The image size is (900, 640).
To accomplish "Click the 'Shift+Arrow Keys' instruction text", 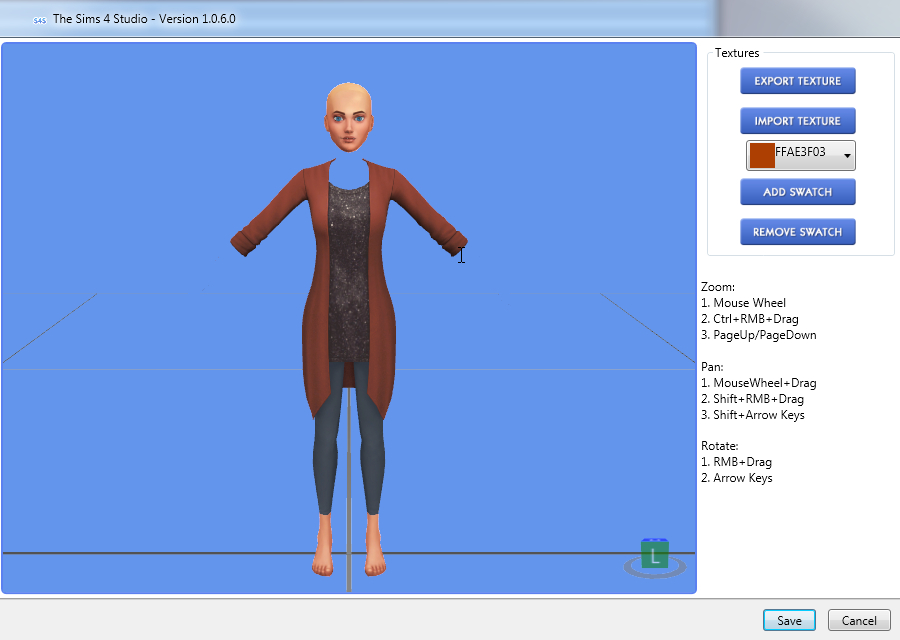I will pyautogui.click(x=759, y=415).
